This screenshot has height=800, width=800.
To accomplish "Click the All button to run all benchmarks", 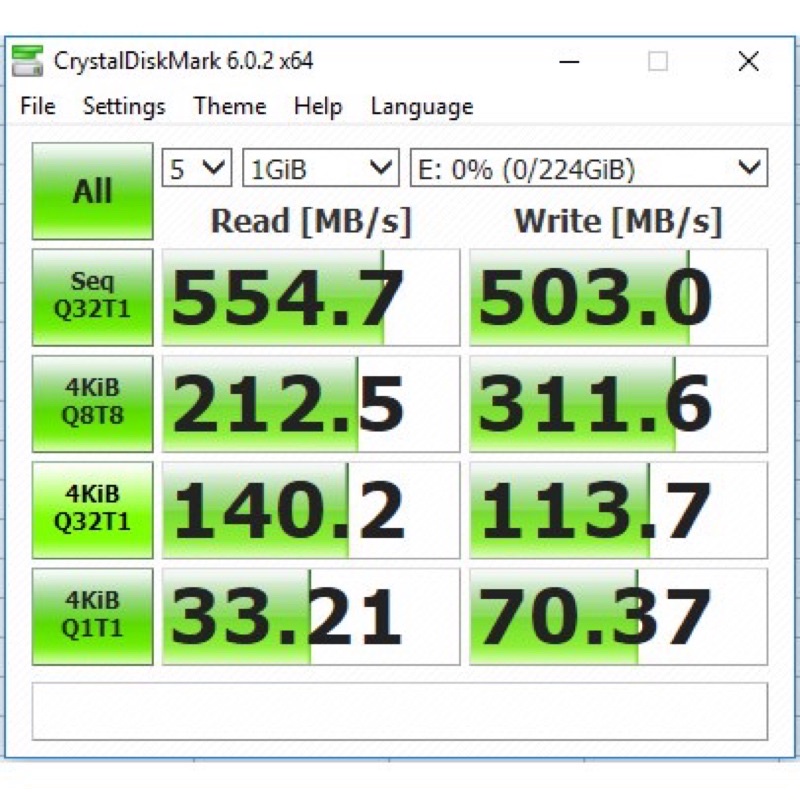I will click(91, 188).
